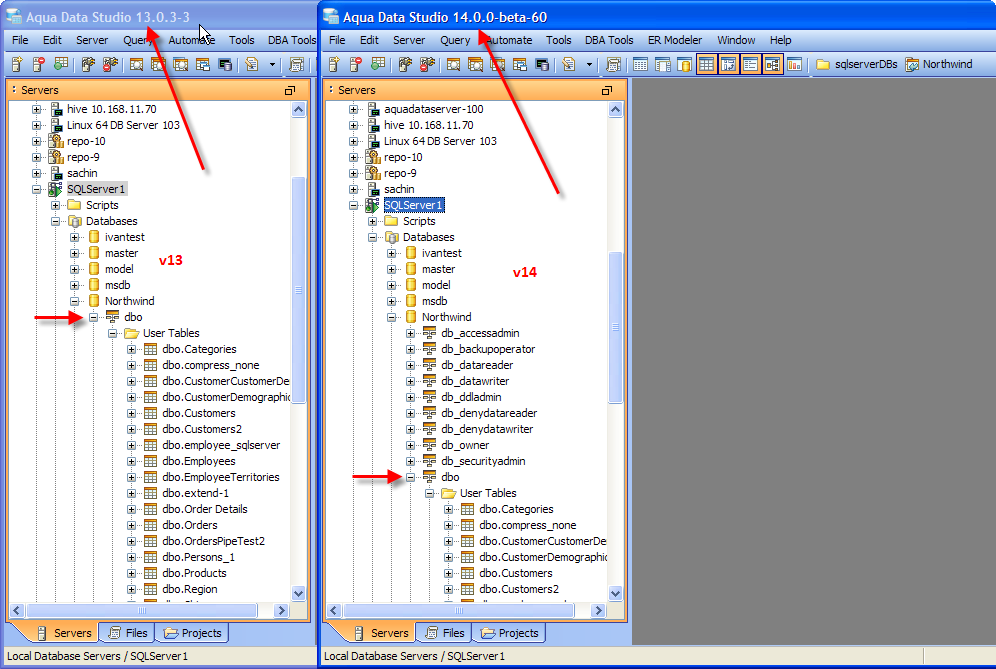Click disconnect server icon in v13 toolbar
This screenshot has height=669, width=996.
pos(111,64)
